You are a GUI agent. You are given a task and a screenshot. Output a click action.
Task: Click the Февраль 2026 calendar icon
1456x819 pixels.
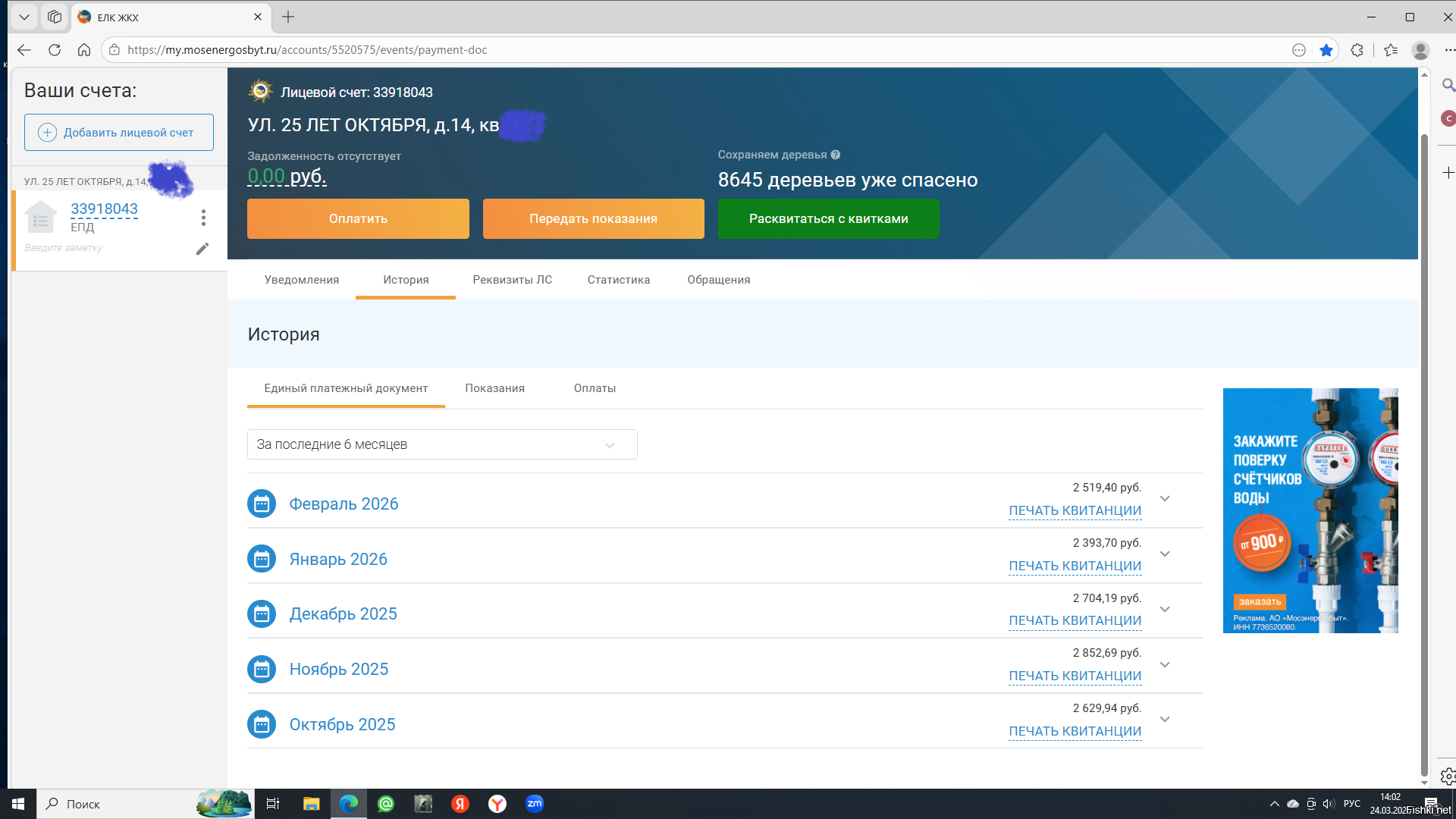262,504
